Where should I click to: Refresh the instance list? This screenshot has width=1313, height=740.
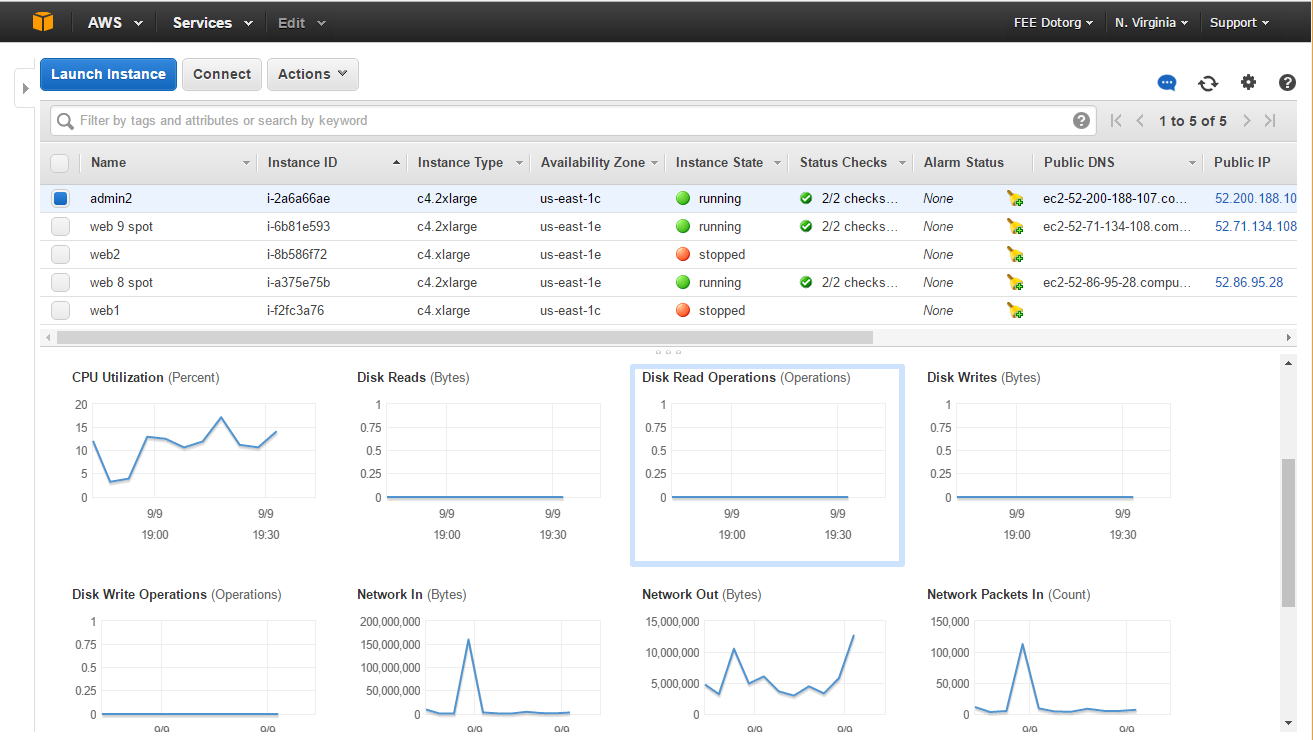1208,83
